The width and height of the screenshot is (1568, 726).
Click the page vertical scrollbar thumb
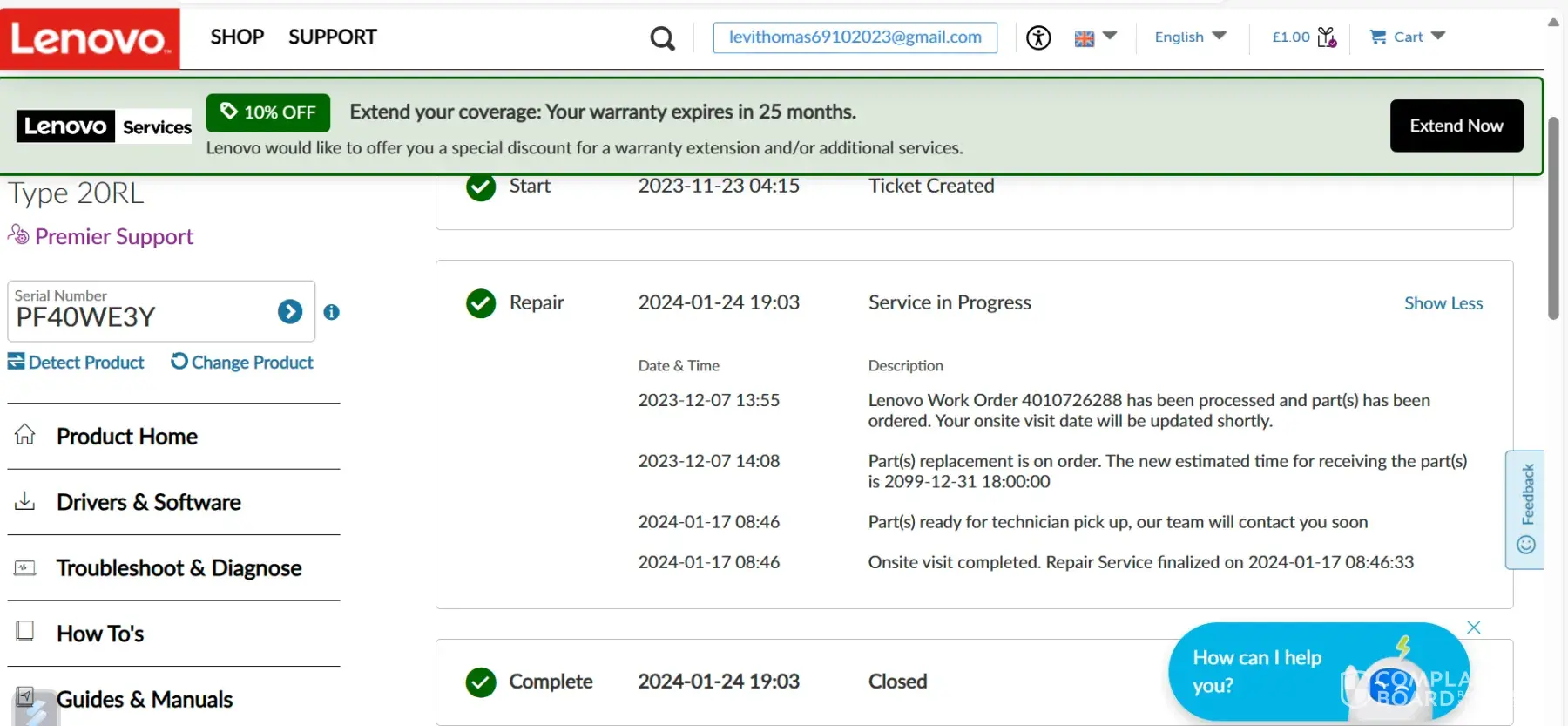[1553, 218]
